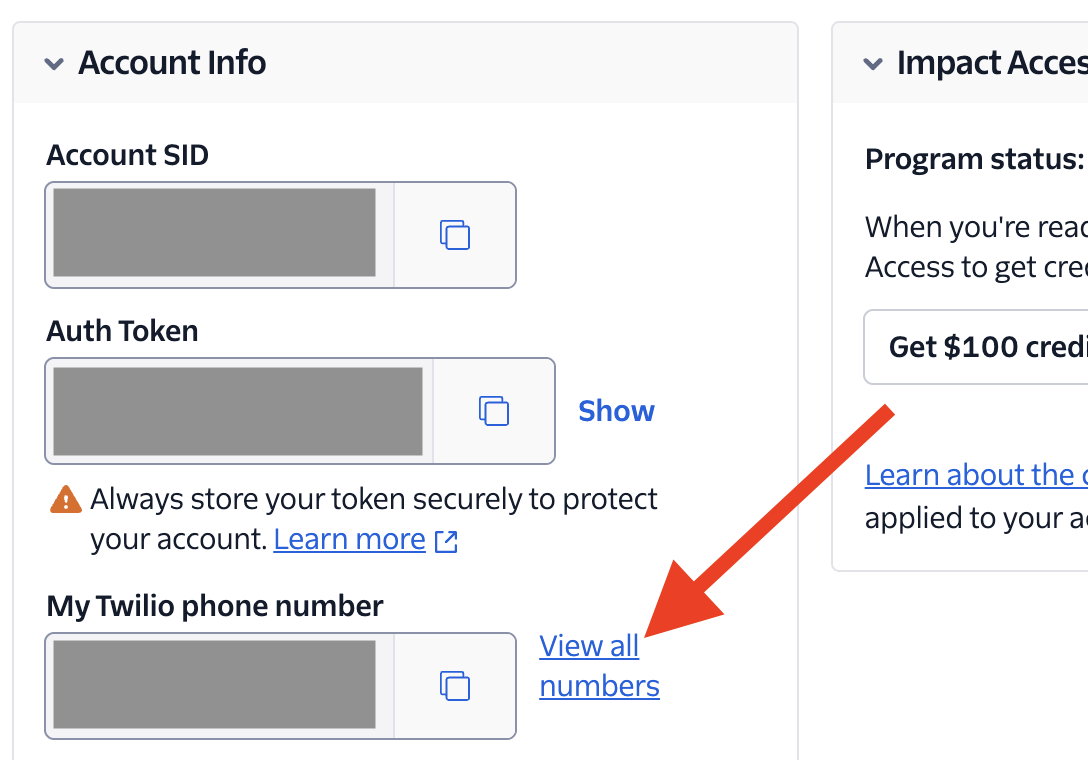Click the Account Info header title
The height and width of the screenshot is (760, 1088).
tap(172, 62)
